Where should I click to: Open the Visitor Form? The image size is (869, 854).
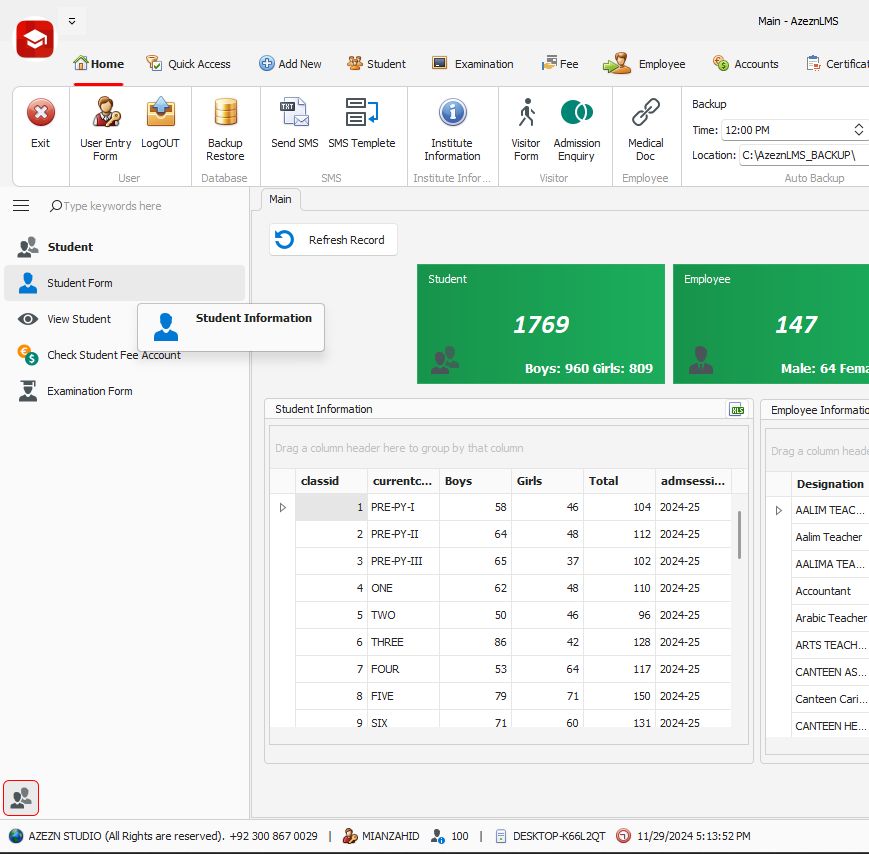(x=525, y=126)
